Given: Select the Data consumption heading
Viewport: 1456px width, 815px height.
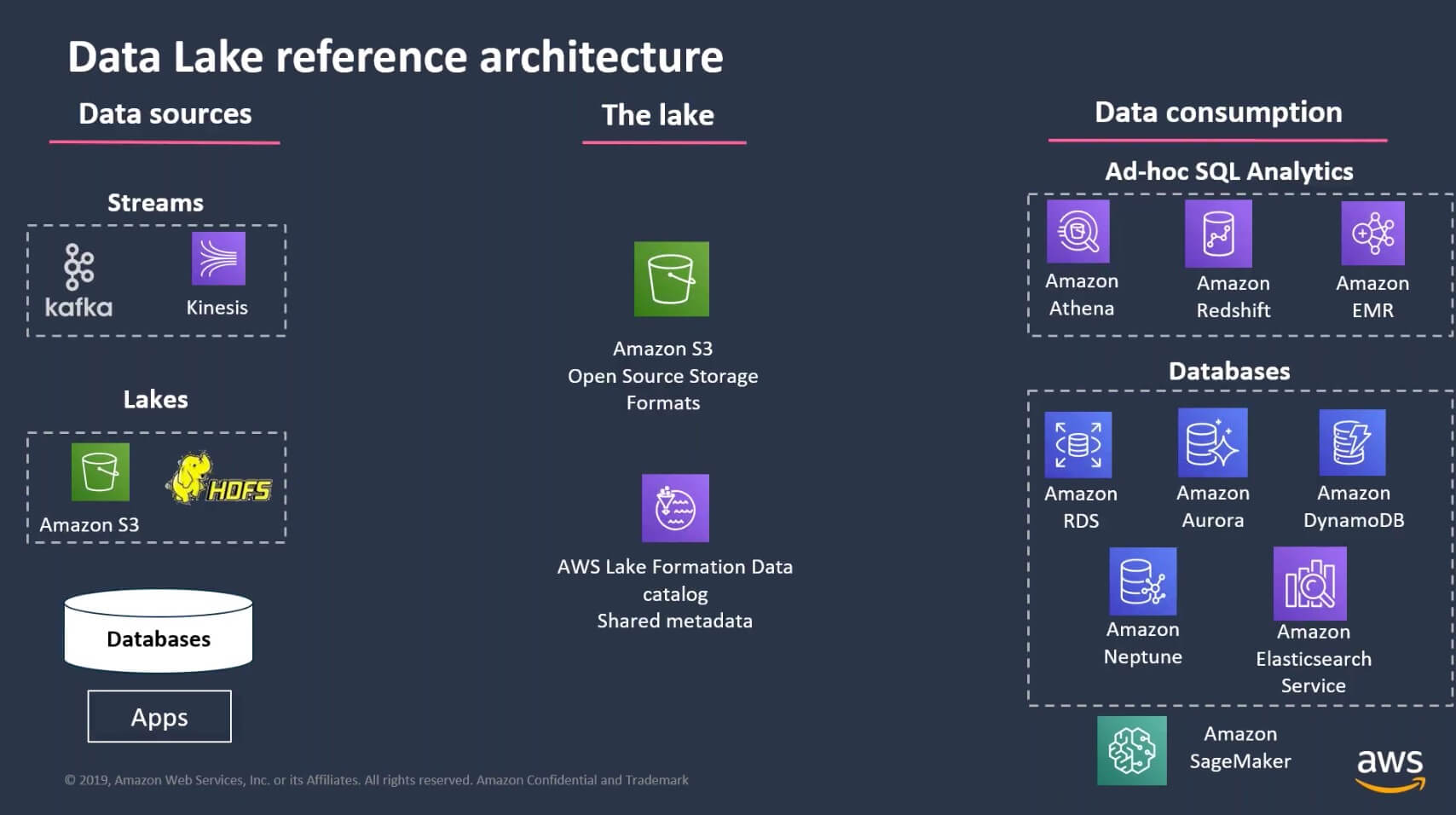Looking at the screenshot, I should point(1218,113).
